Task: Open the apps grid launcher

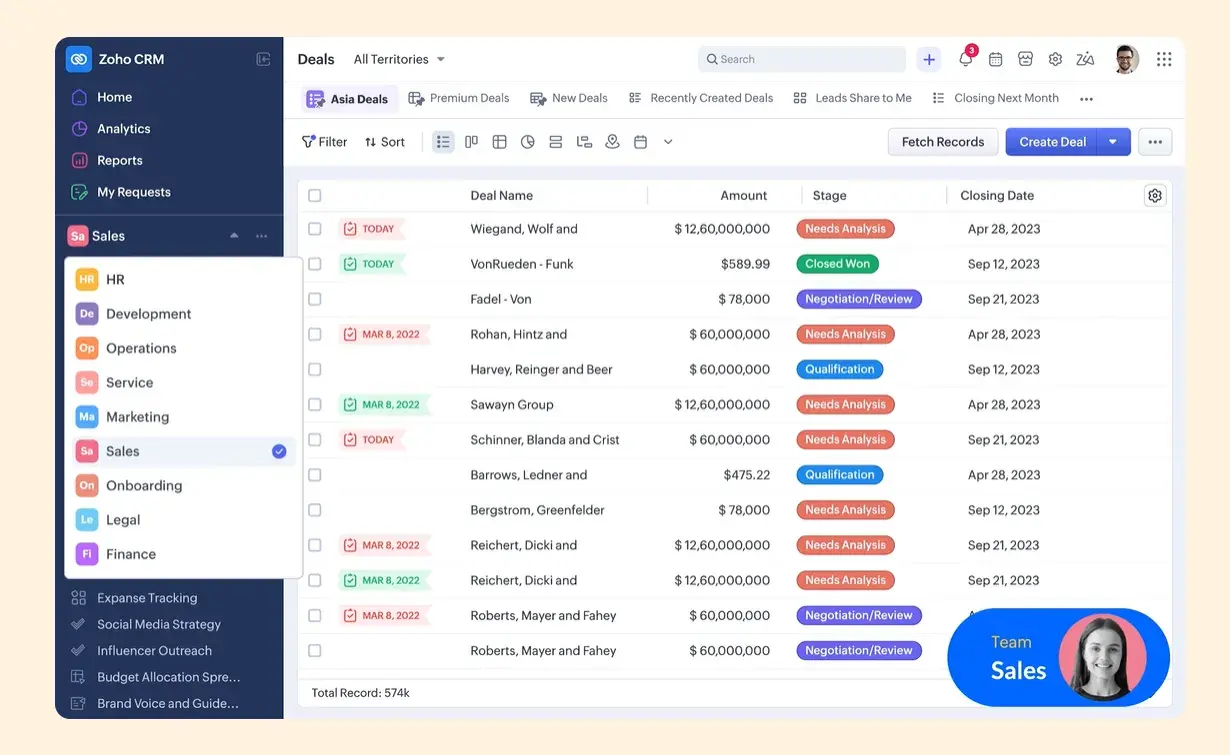Action: tap(1164, 59)
